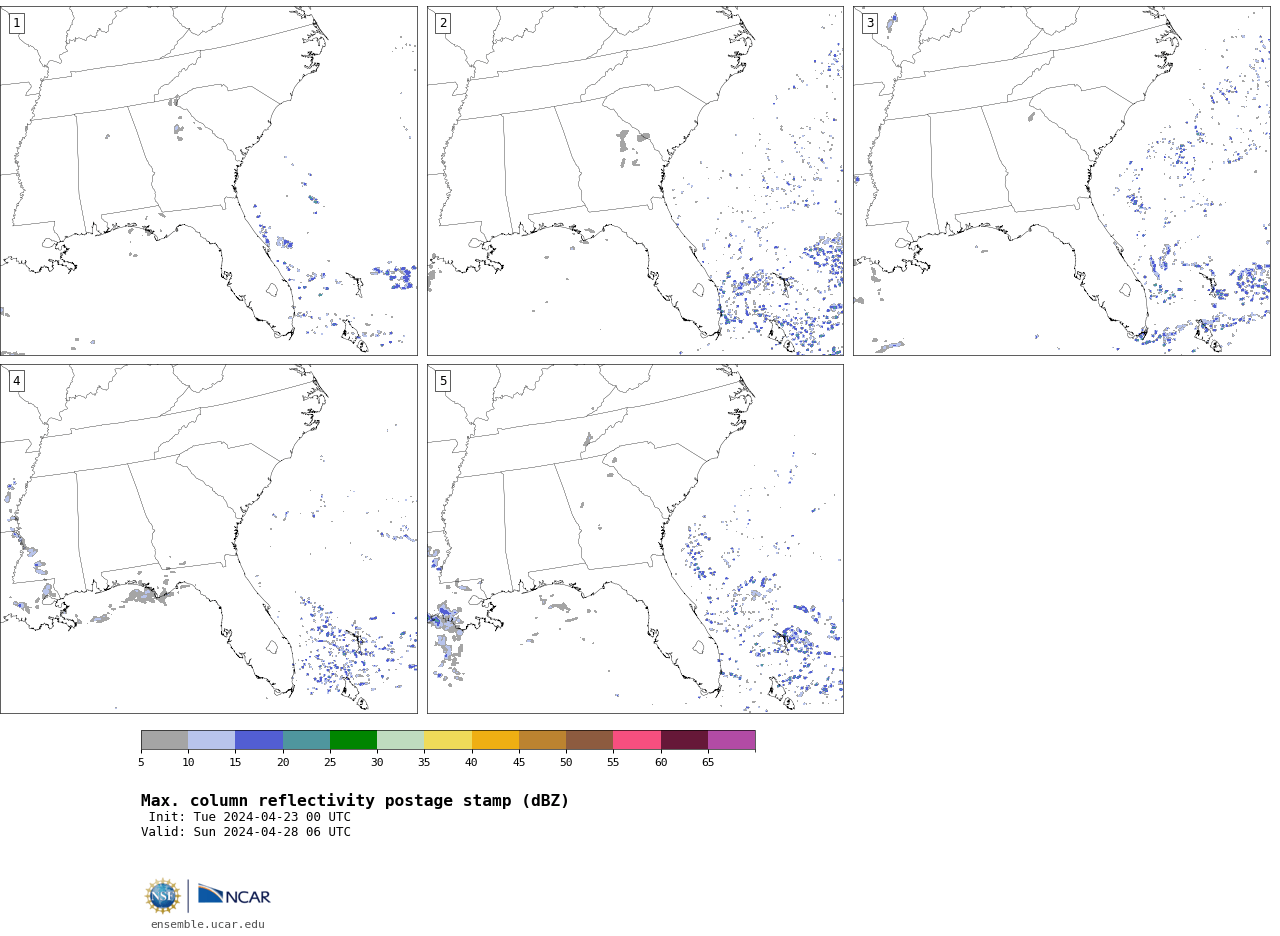Click the colorbar tick label 30
The height and width of the screenshot is (936, 1280).
coord(377,762)
